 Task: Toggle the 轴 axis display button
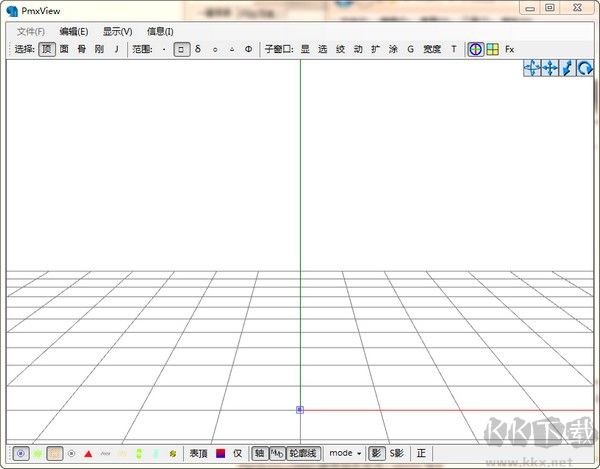point(259,453)
